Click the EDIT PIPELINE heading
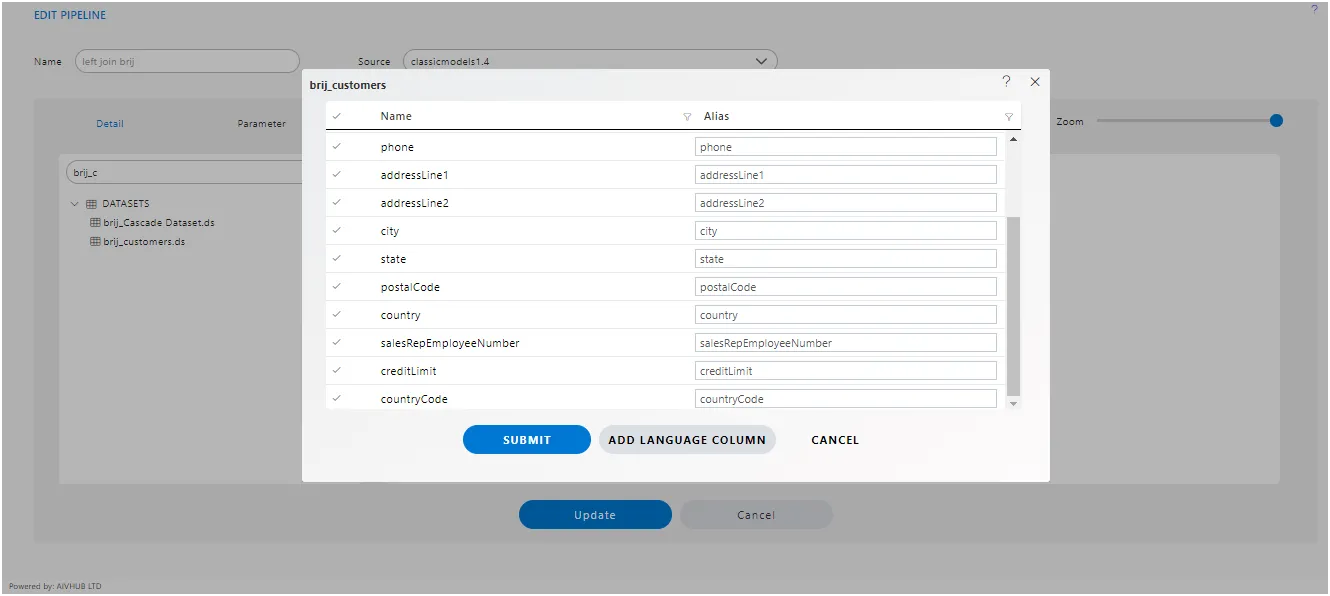This screenshot has width=1330, height=596. (70, 15)
